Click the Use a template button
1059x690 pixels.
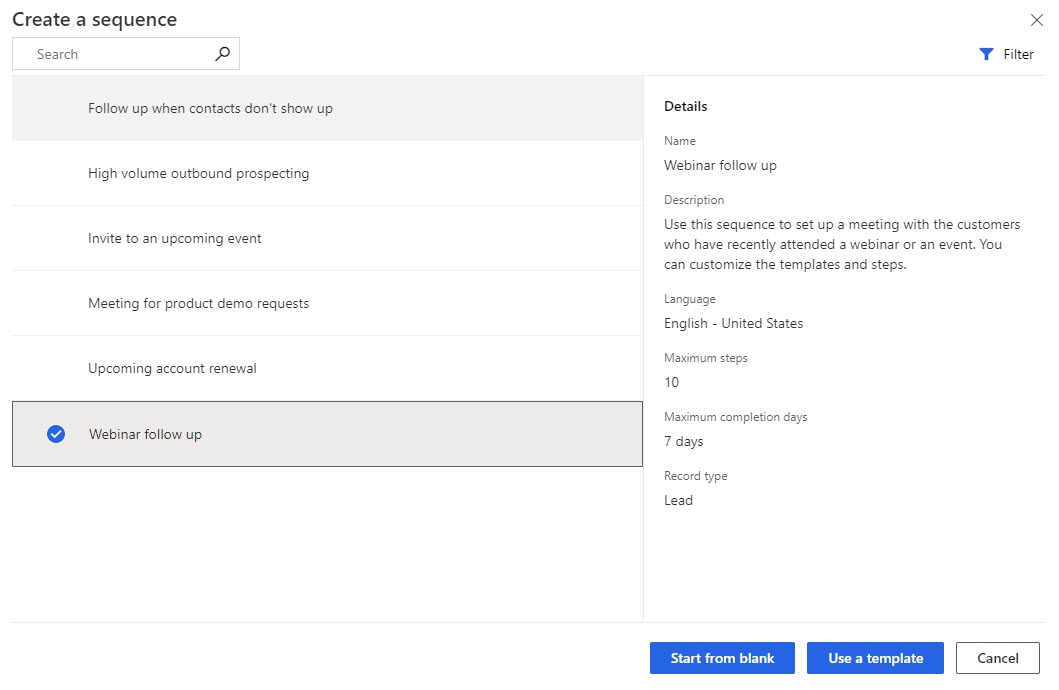pyautogui.click(x=875, y=658)
